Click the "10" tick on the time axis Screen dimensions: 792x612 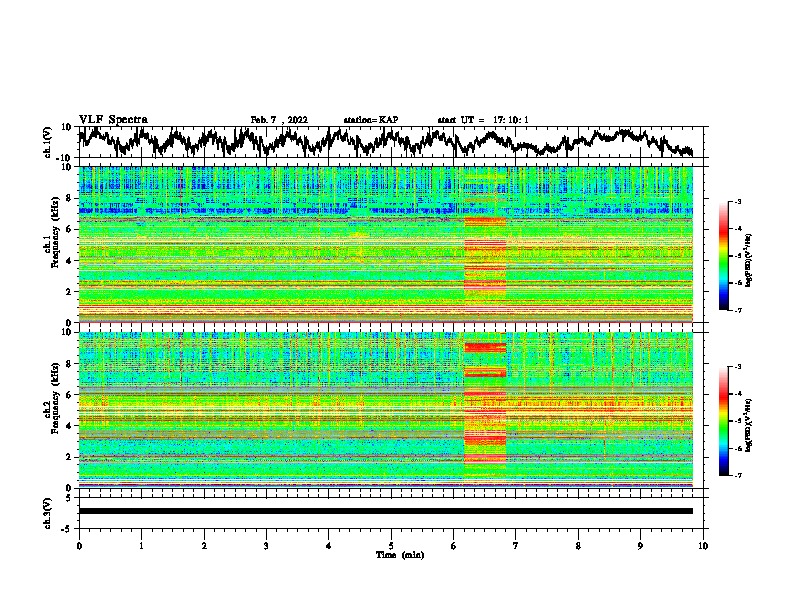coord(703,546)
